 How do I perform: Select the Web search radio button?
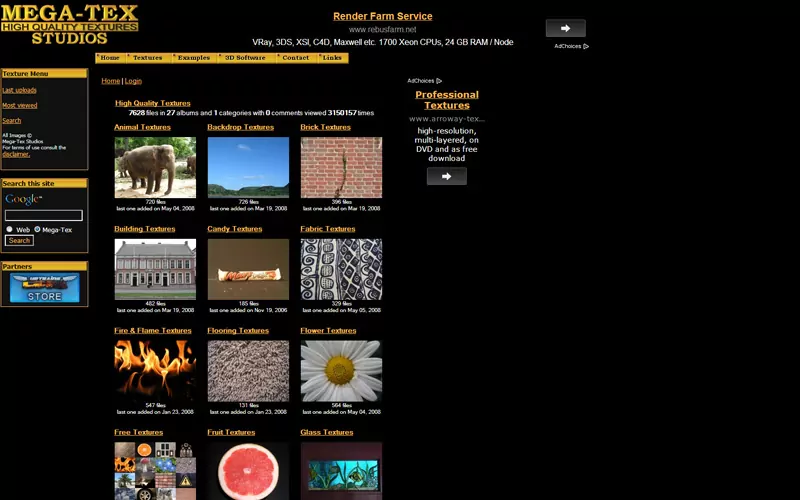coord(9,229)
